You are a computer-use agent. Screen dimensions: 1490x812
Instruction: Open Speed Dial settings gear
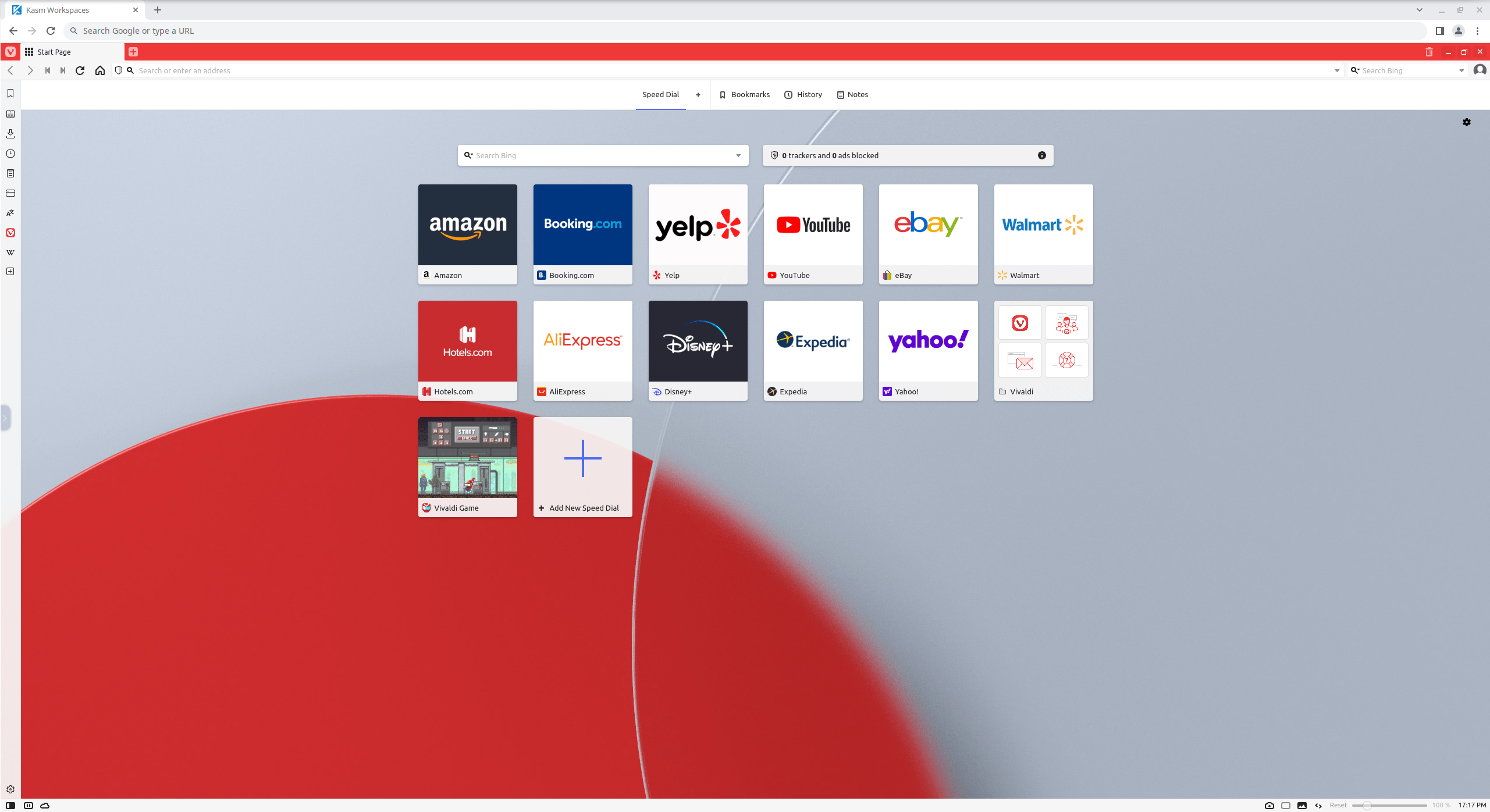click(x=1467, y=122)
